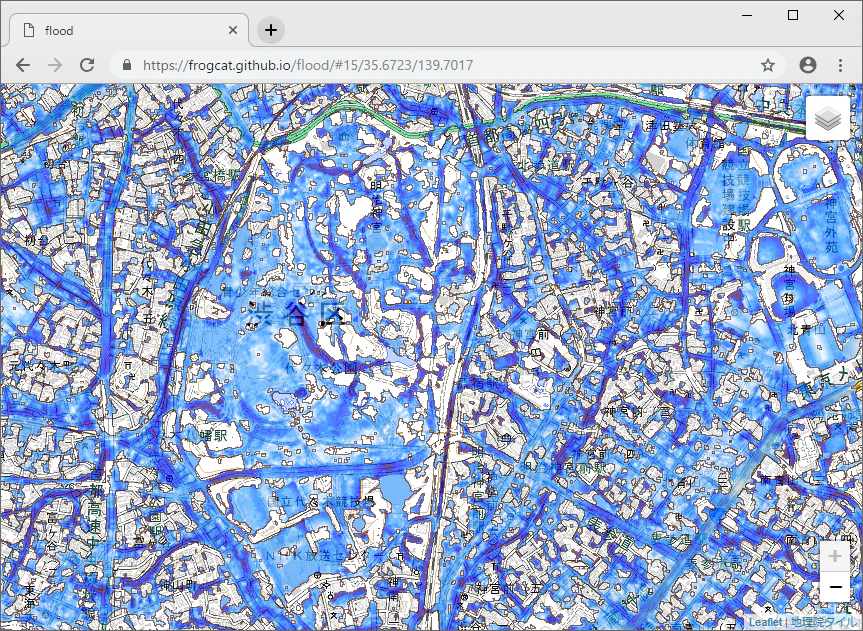The height and width of the screenshot is (631, 863).
Task: Bookmark this page with the star
Action: 768,65
